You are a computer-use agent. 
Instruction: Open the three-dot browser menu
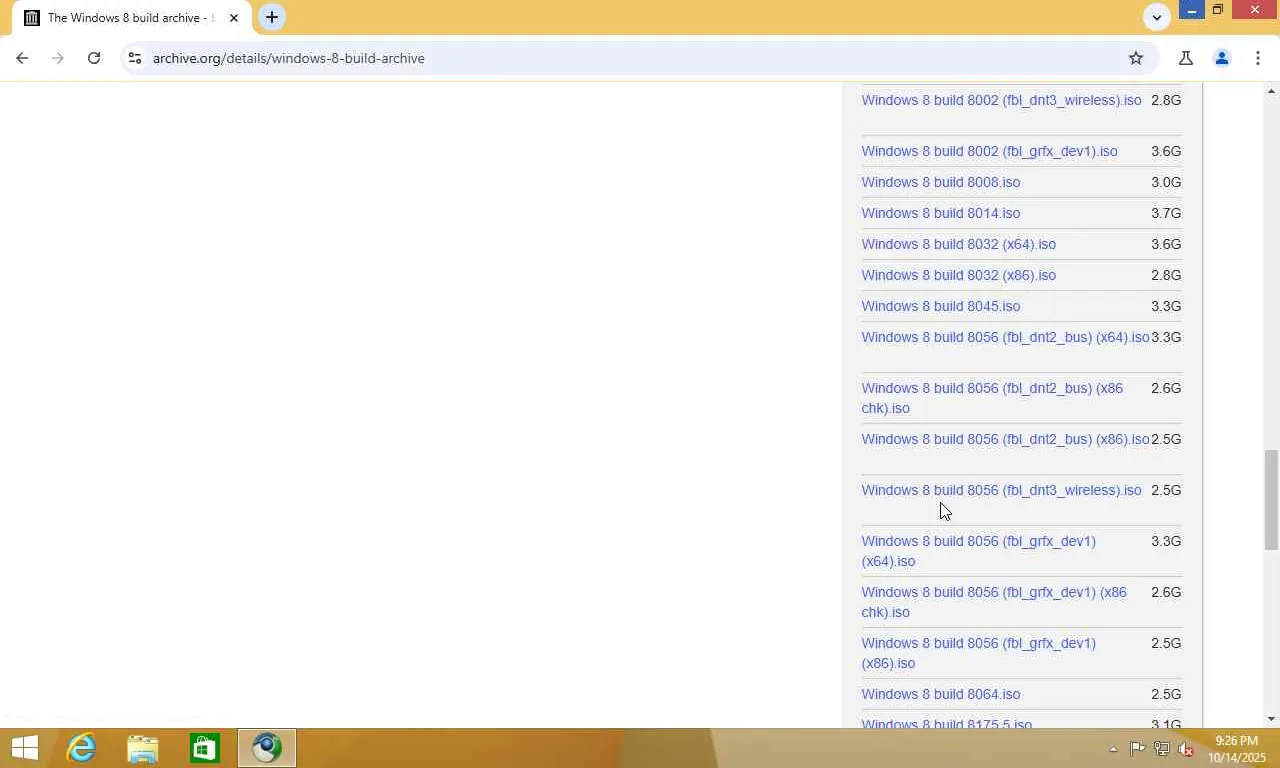[x=1258, y=58]
